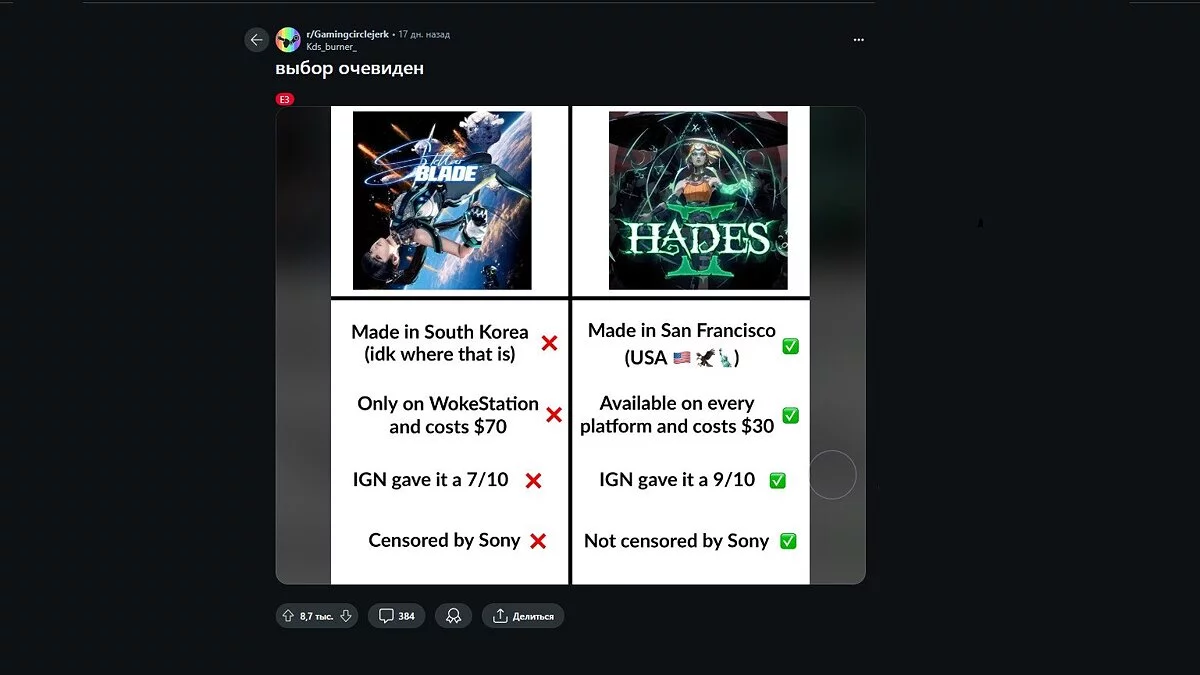Open the Kds_burner_ user profile
The image size is (1200, 675).
pos(331,47)
